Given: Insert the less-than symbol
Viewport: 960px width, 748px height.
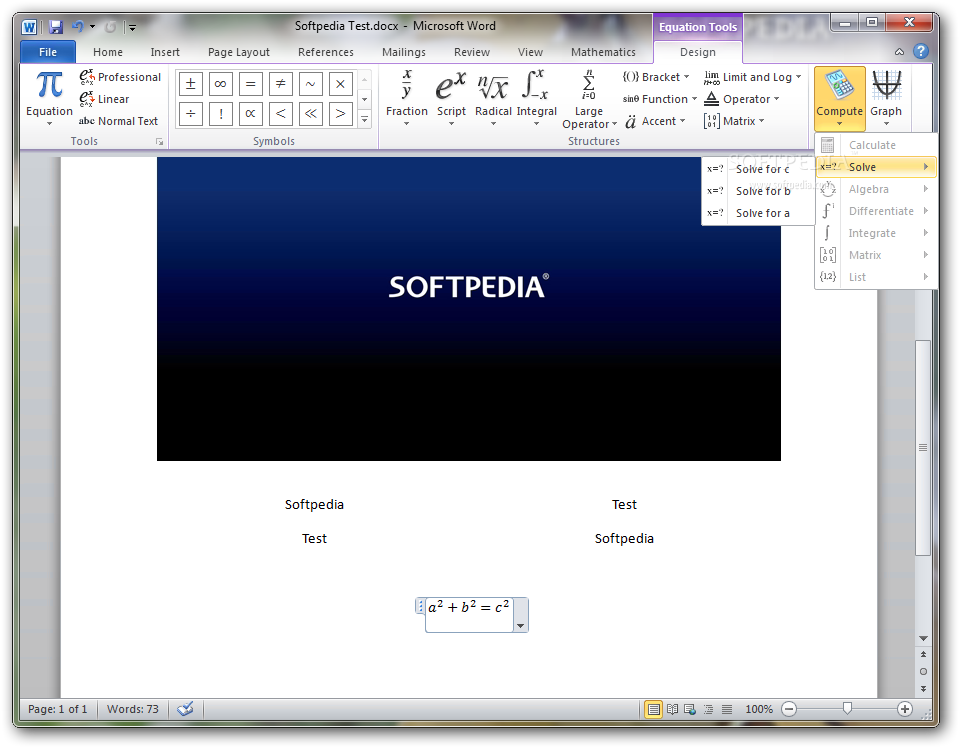Looking at the screenshot, I should 280,113.
